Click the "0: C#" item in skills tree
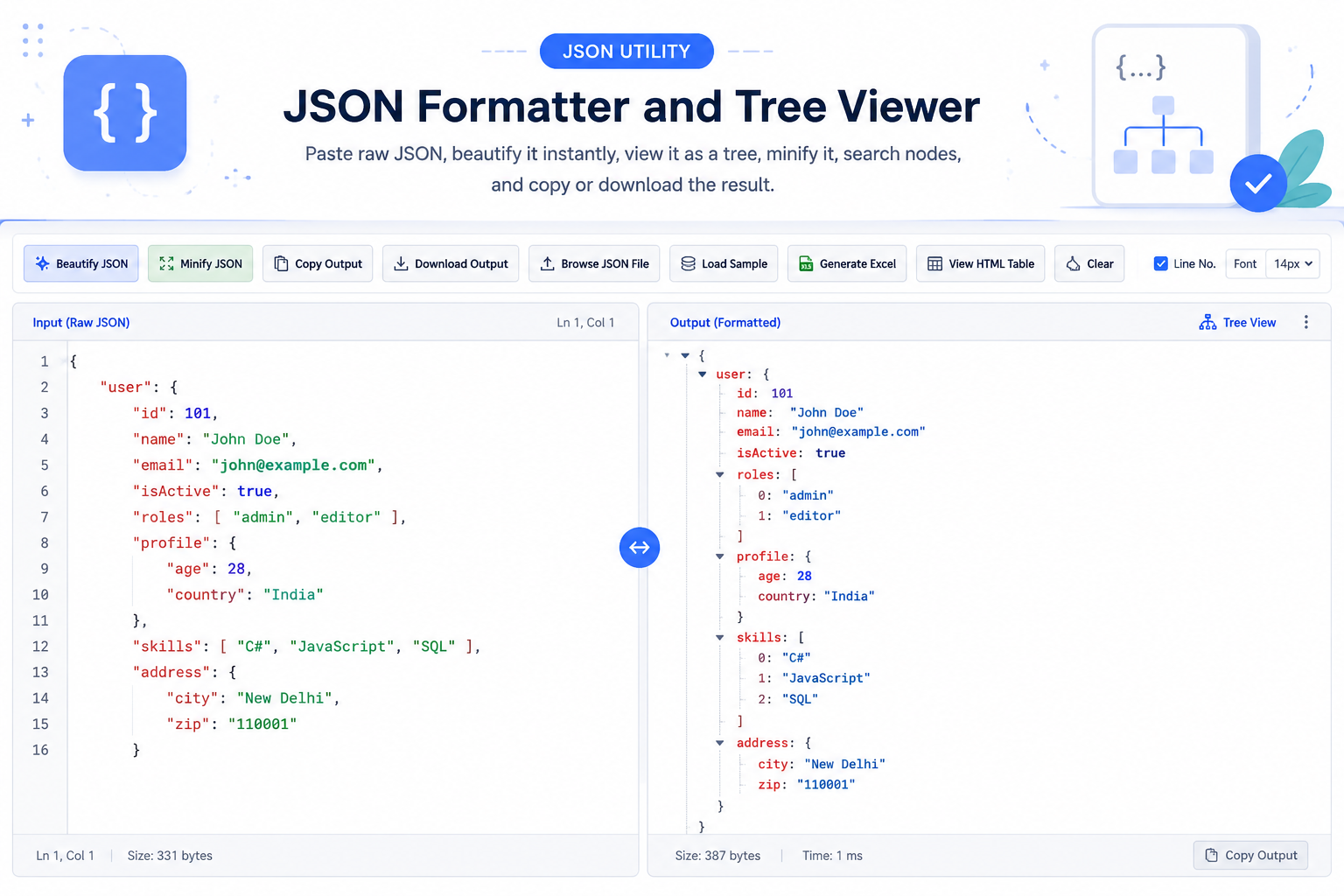The image size is (1344, 896). [x=784, y=658]
